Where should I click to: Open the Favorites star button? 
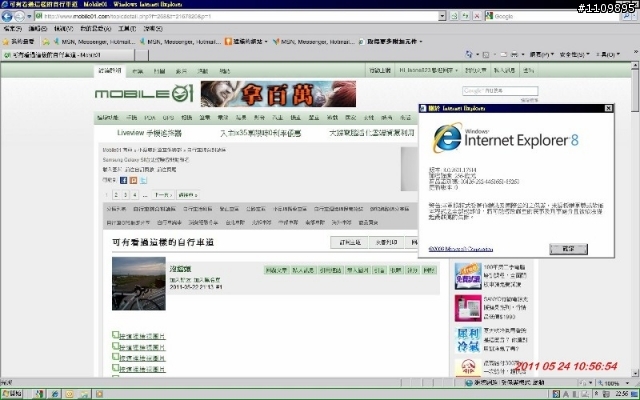click(18, 42)
